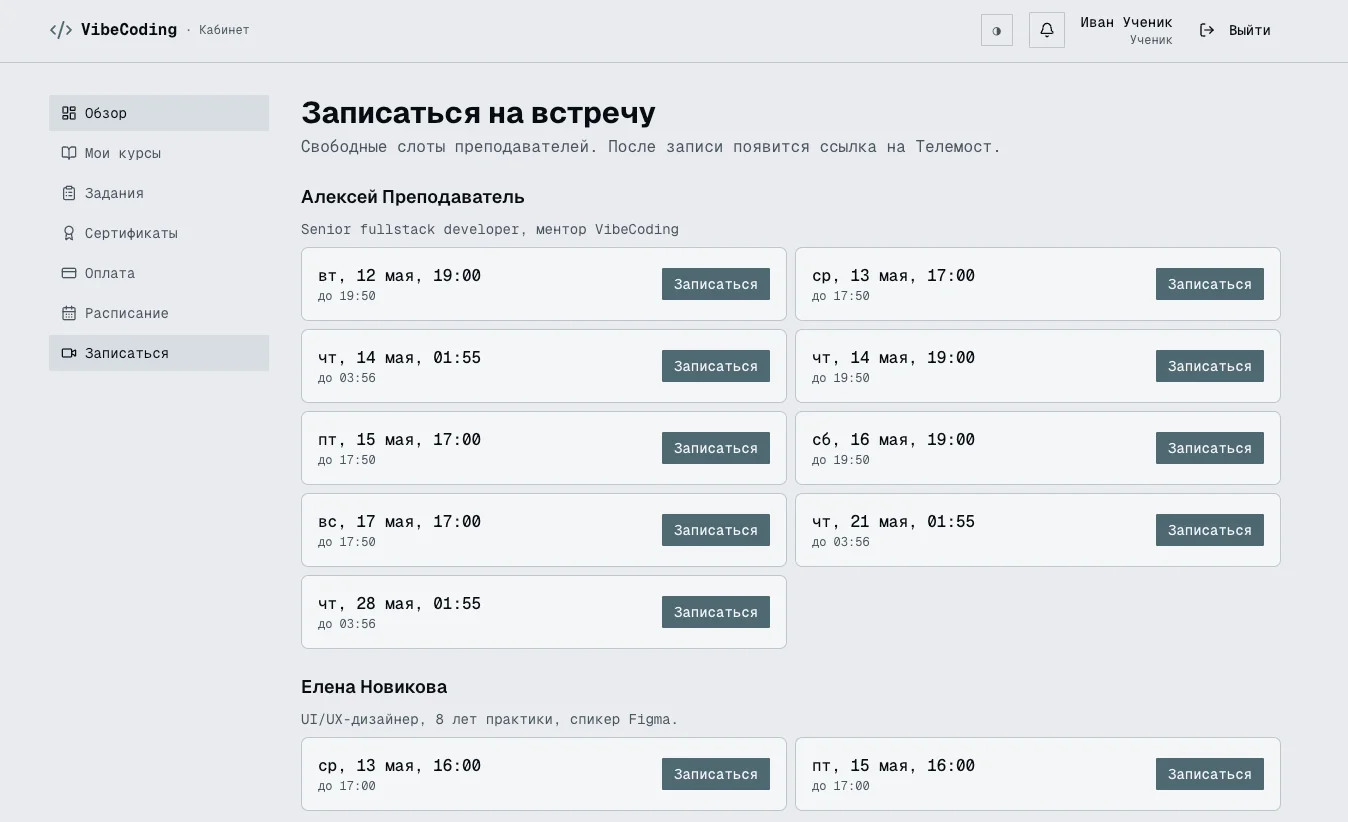Click the clipboard icon next to Задания

(x=69, y=193)
